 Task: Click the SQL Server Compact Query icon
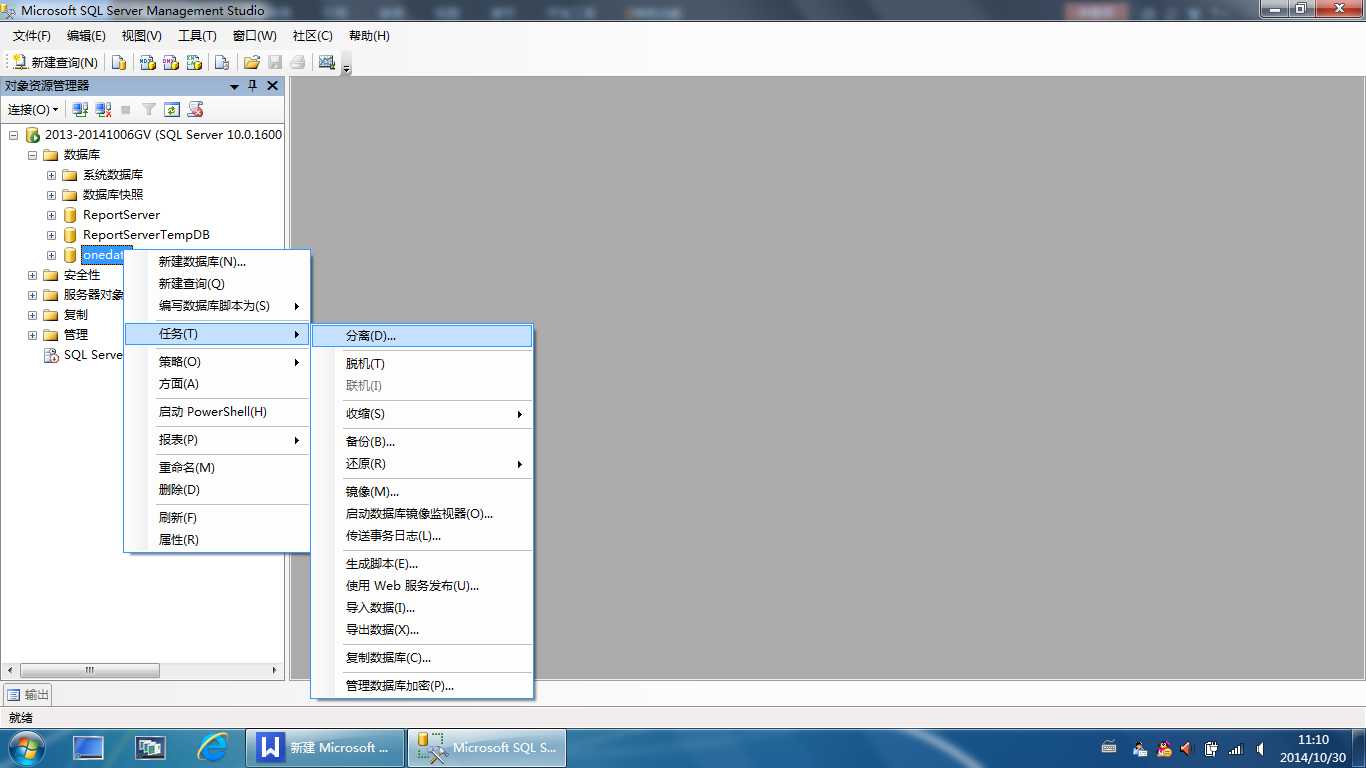(x=222, y=62)
